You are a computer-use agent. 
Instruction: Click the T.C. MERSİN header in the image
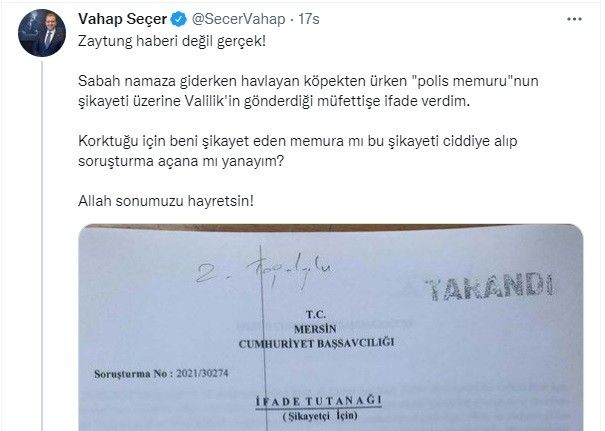[316, 322]
